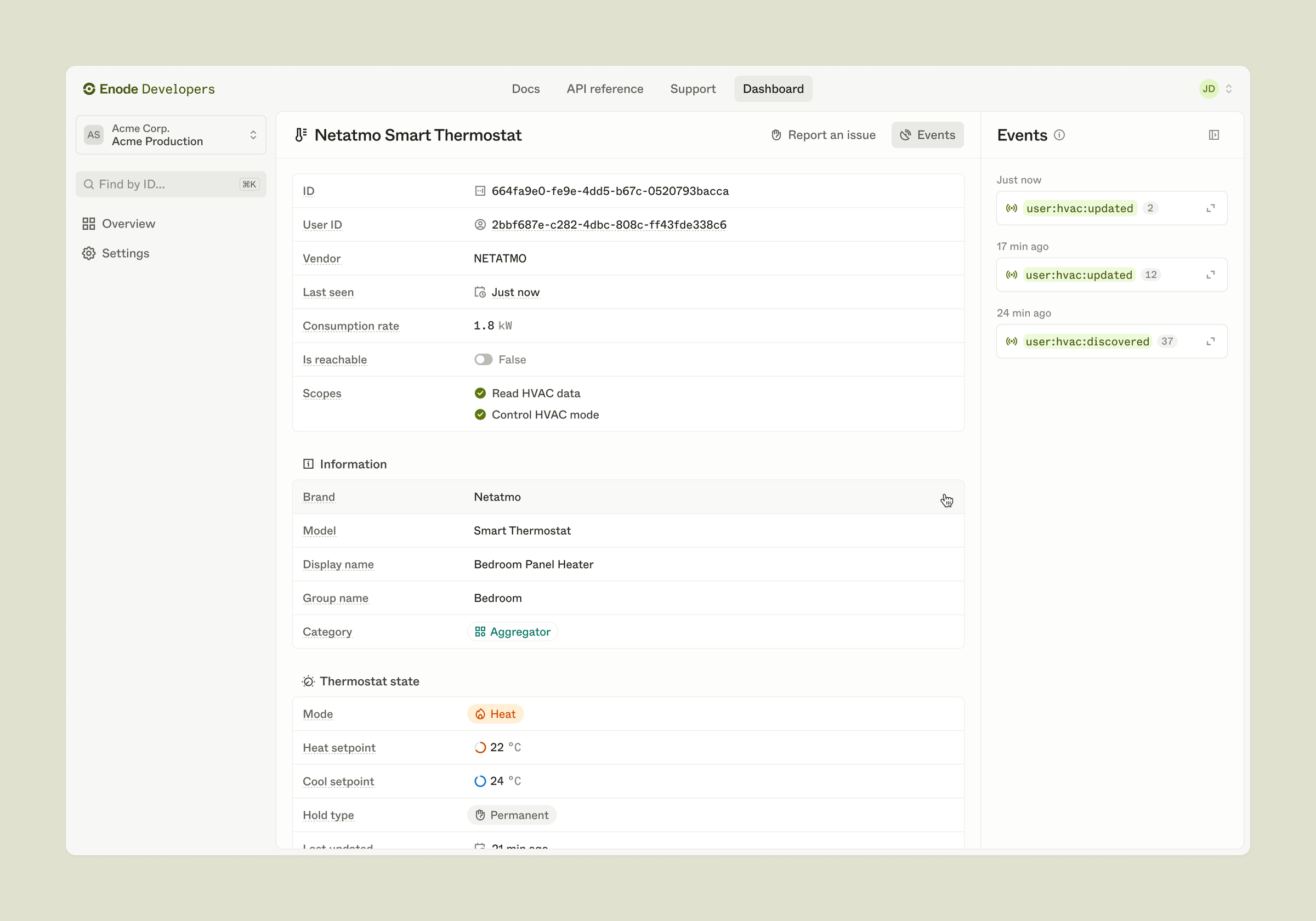Click the Events info icon

[x=1059, y=135]
